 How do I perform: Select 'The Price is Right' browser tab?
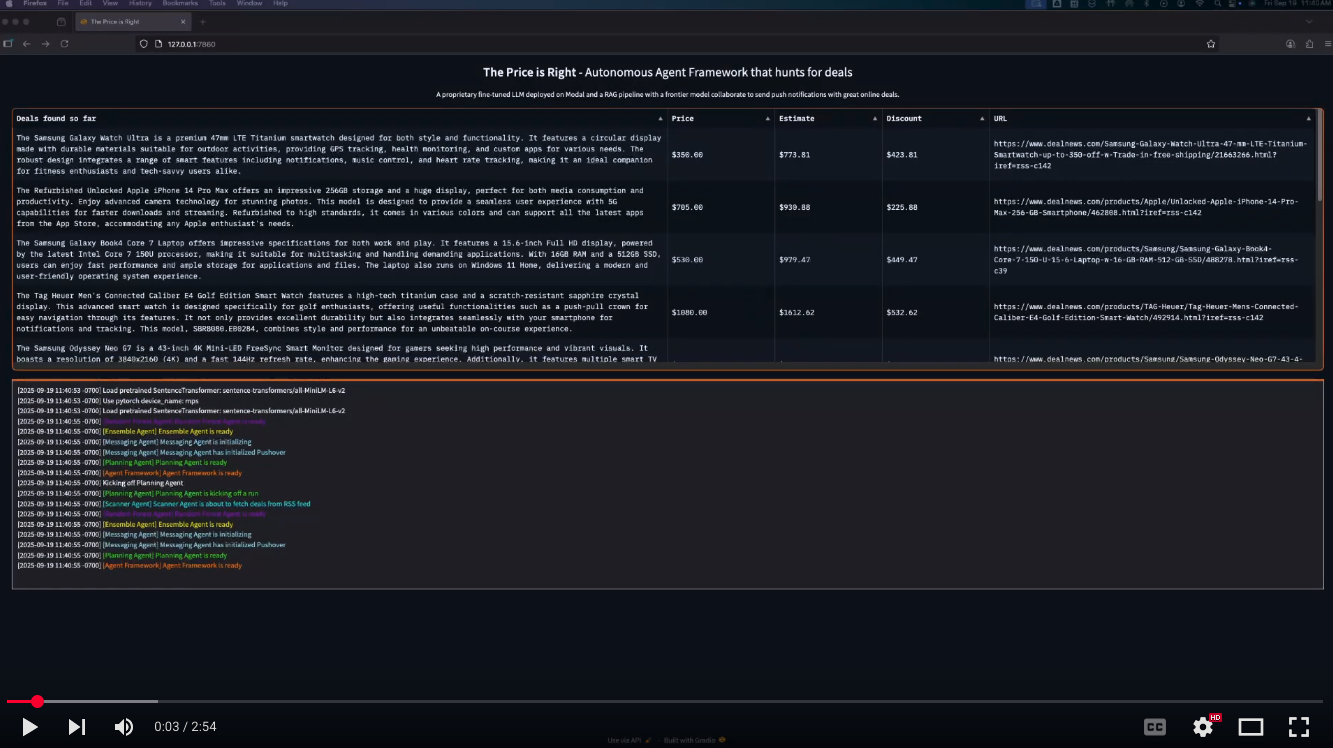(133, 21)
